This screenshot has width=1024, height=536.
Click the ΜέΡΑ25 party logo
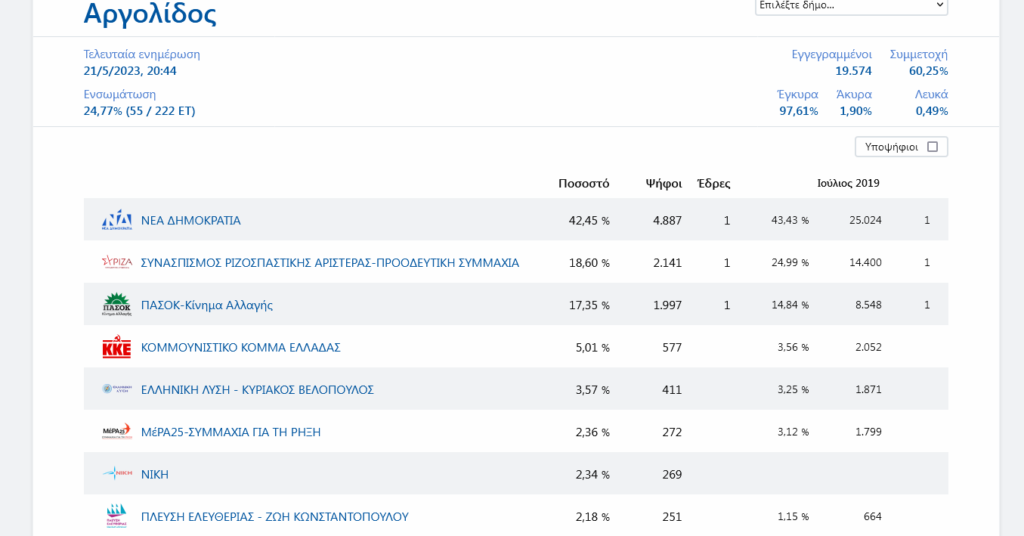117,432
